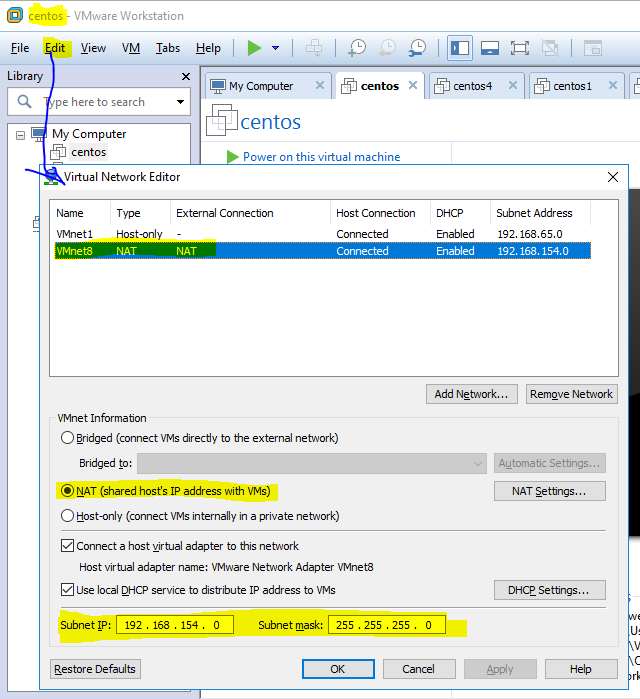Click OK in Virtual Network Editor
640x699 pixels.
coord(338,669)
